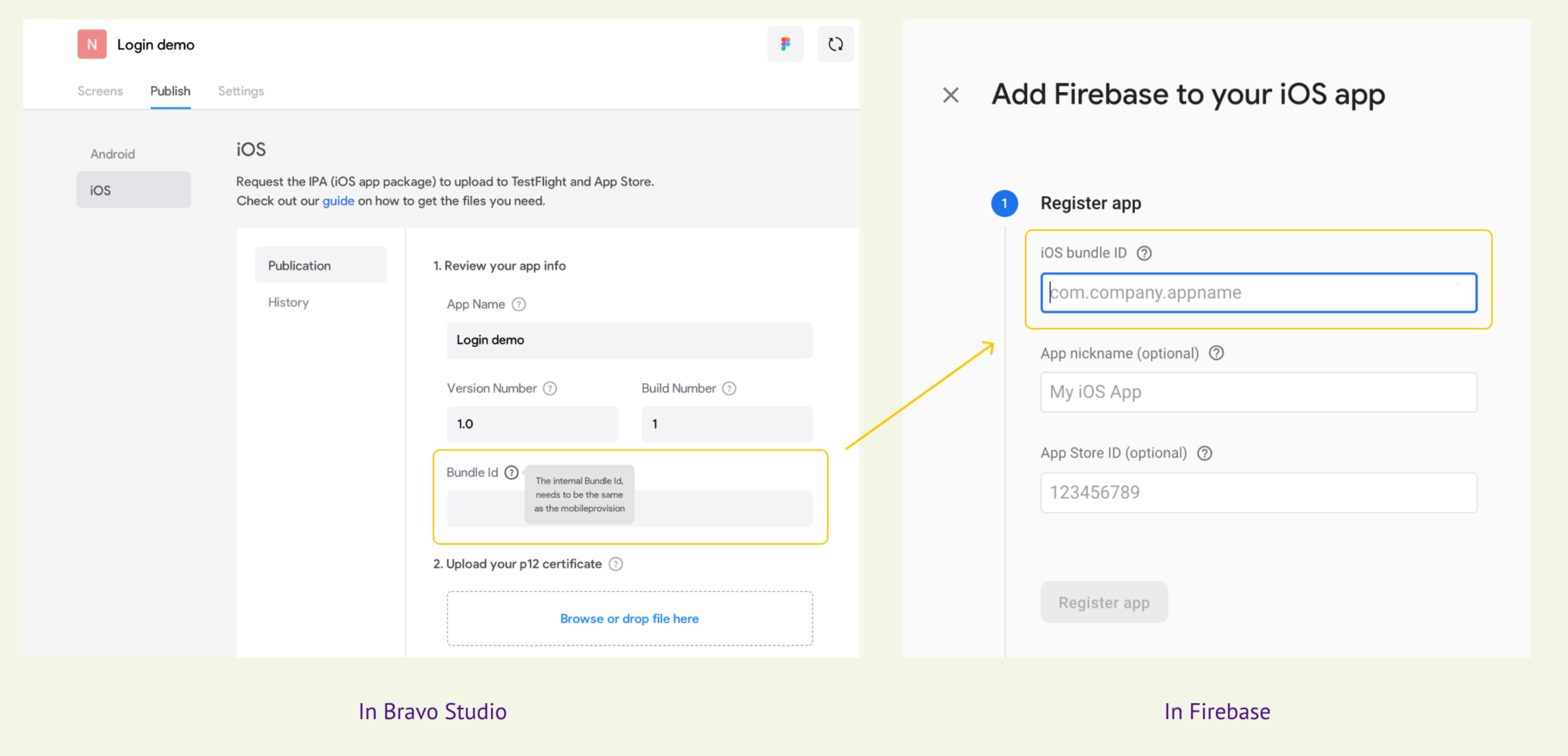Click Browse or drop file here
This screenshot has width=1568, height=756.
point(630,618)
